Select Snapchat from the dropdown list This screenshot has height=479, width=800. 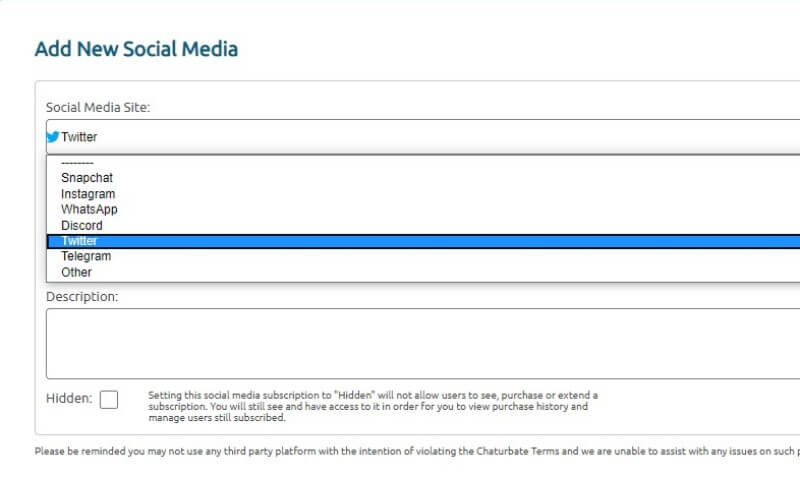click(423, 178)
